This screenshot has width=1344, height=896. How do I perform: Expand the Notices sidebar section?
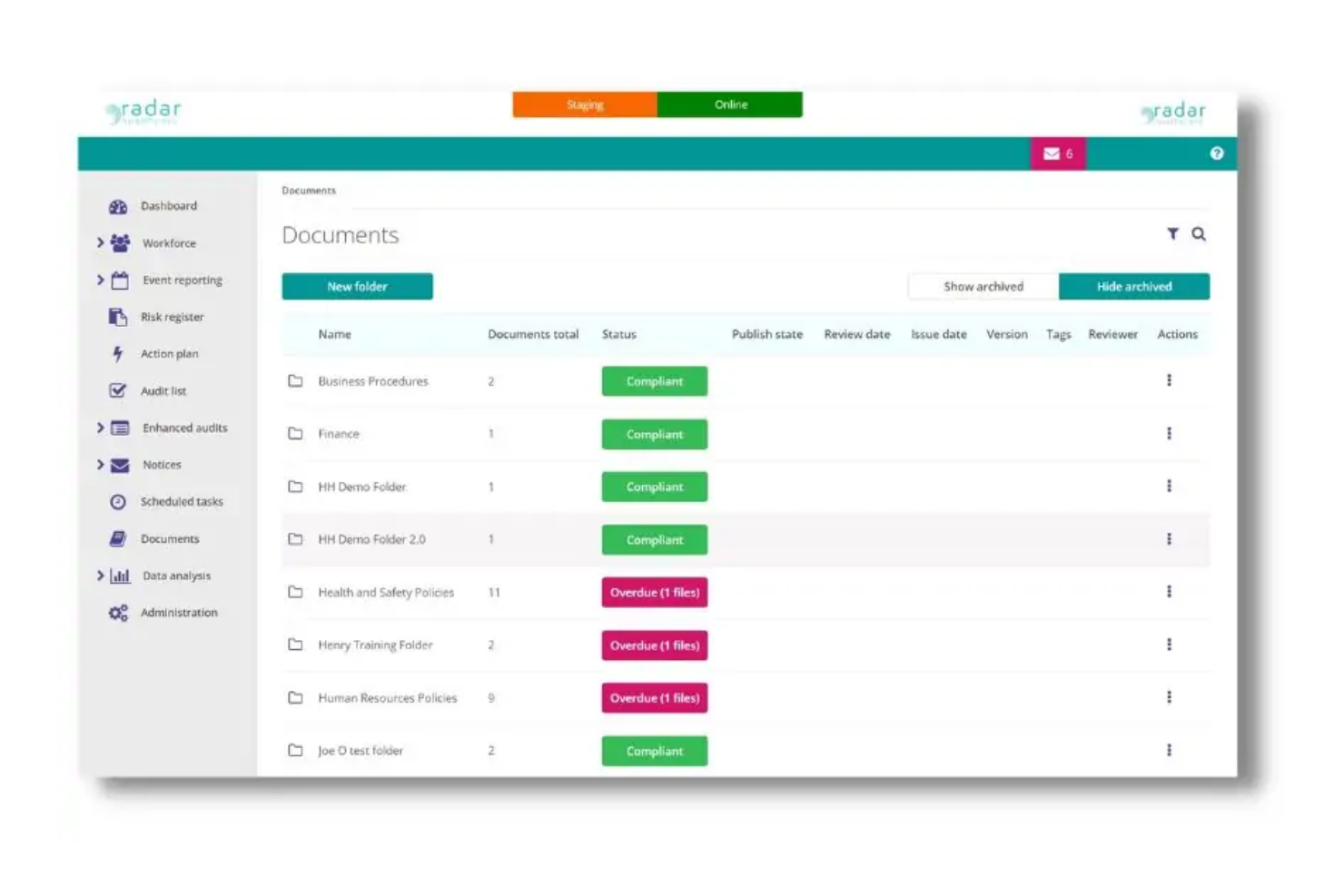(x=100, y=464)
